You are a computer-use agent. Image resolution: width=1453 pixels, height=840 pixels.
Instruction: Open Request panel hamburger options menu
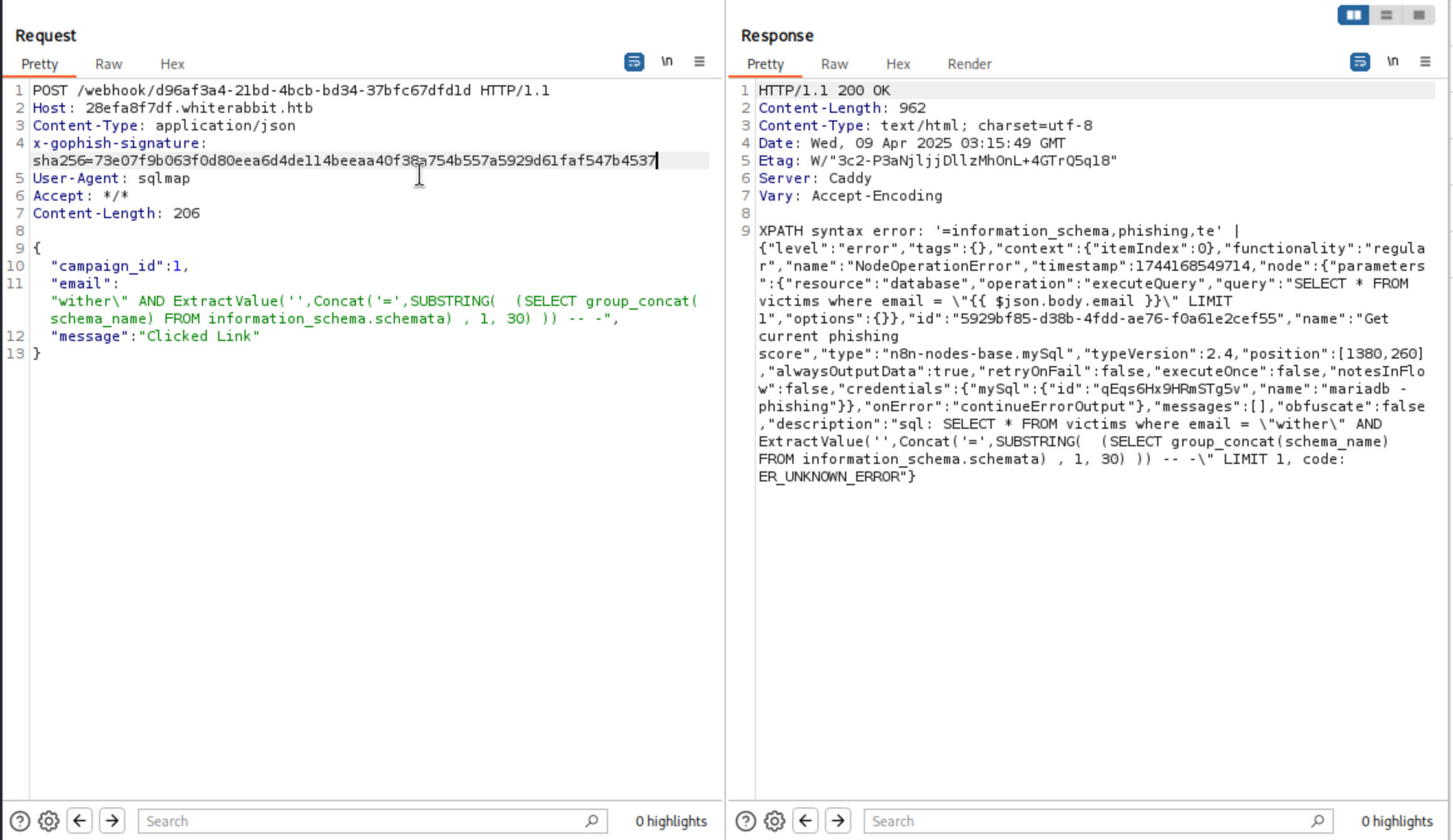click(x=700, y=61)
